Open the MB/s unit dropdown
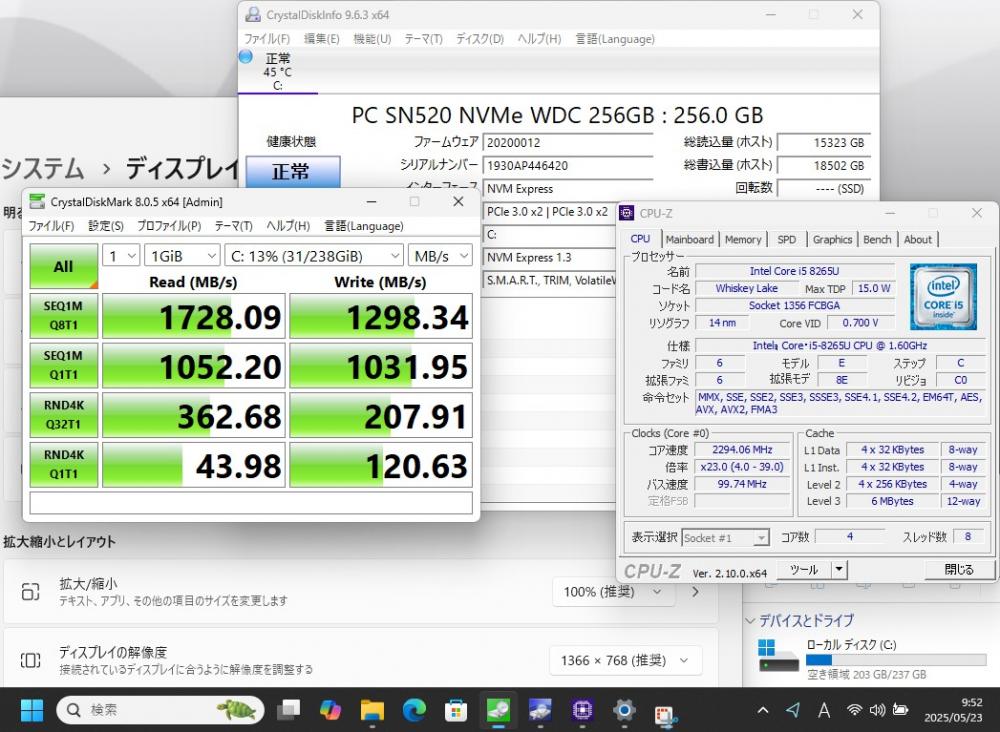 (x=440, y=256)
